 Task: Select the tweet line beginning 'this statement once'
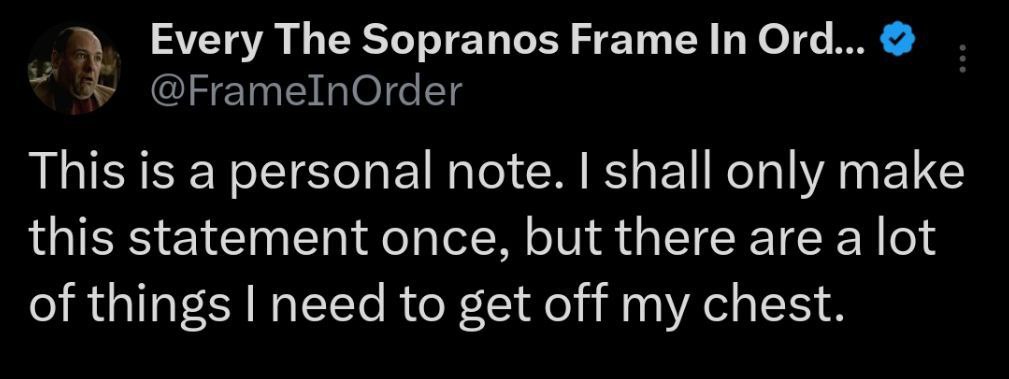click(480, 239)
